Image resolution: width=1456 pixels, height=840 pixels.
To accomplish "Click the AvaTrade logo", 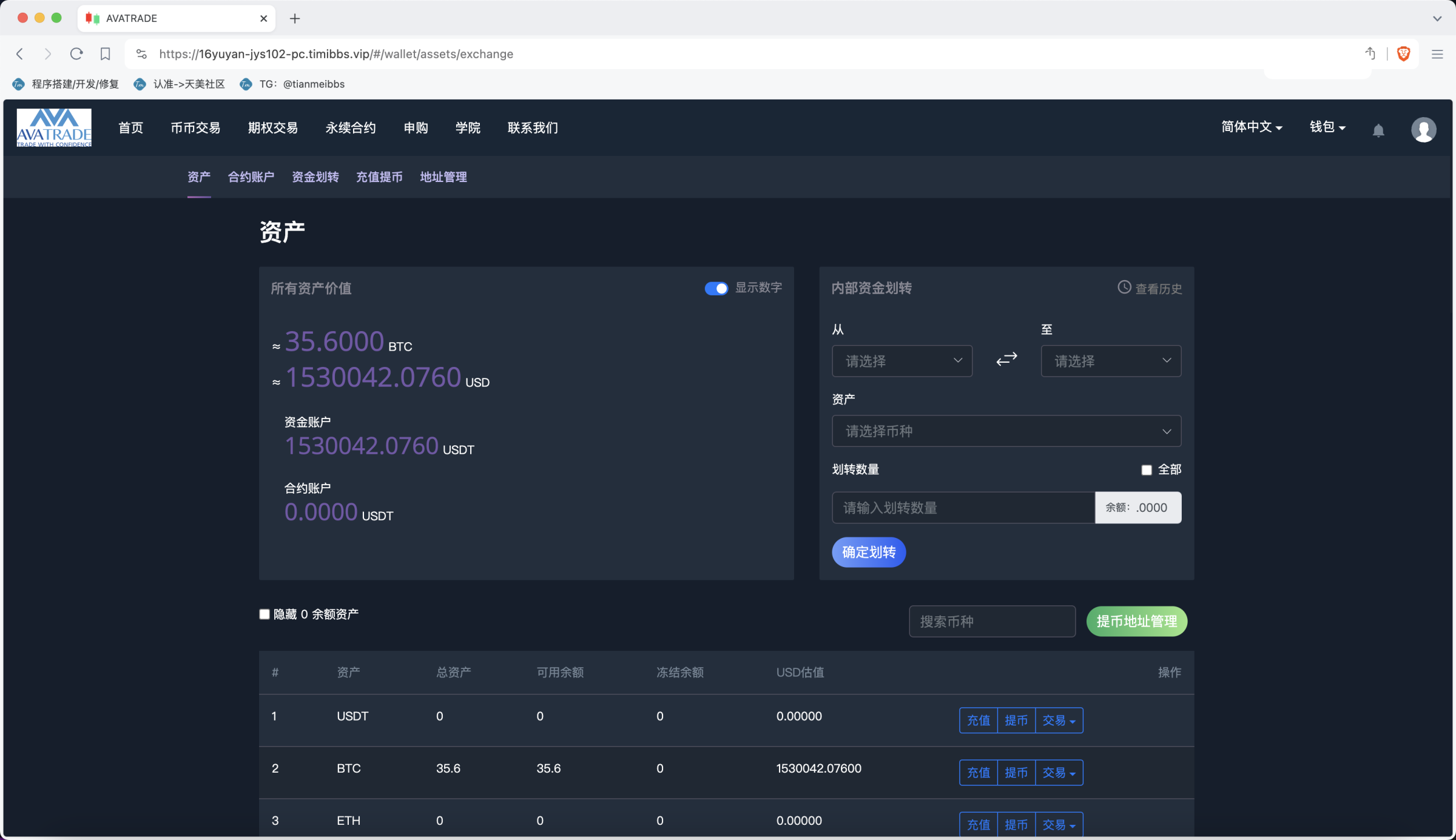I will point(54,128).
